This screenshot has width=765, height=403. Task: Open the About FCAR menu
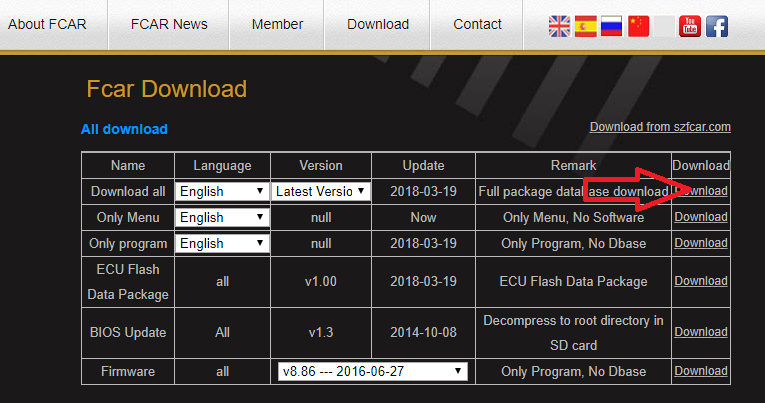pos(47,24)
